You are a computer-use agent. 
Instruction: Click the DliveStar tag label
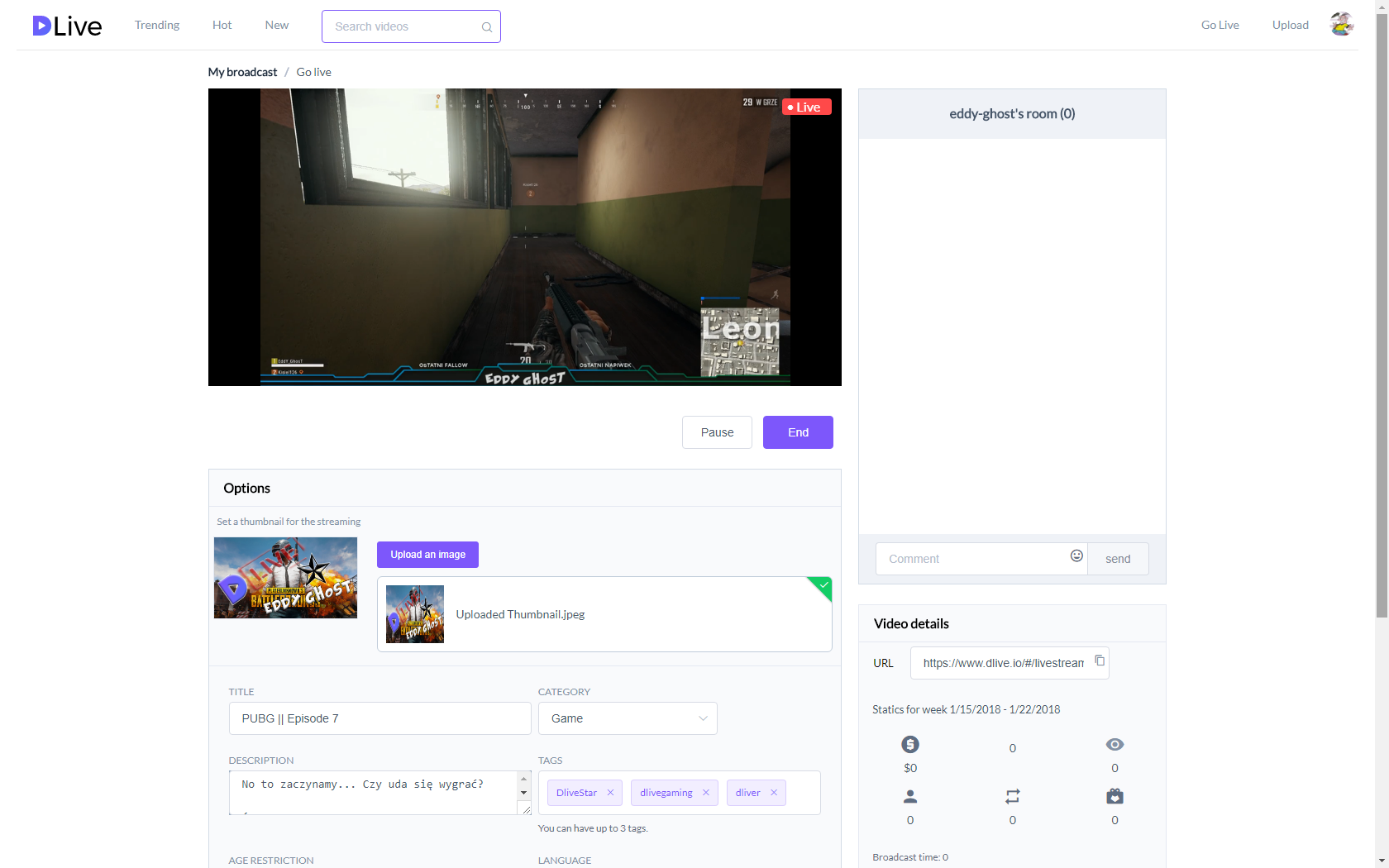576,793
